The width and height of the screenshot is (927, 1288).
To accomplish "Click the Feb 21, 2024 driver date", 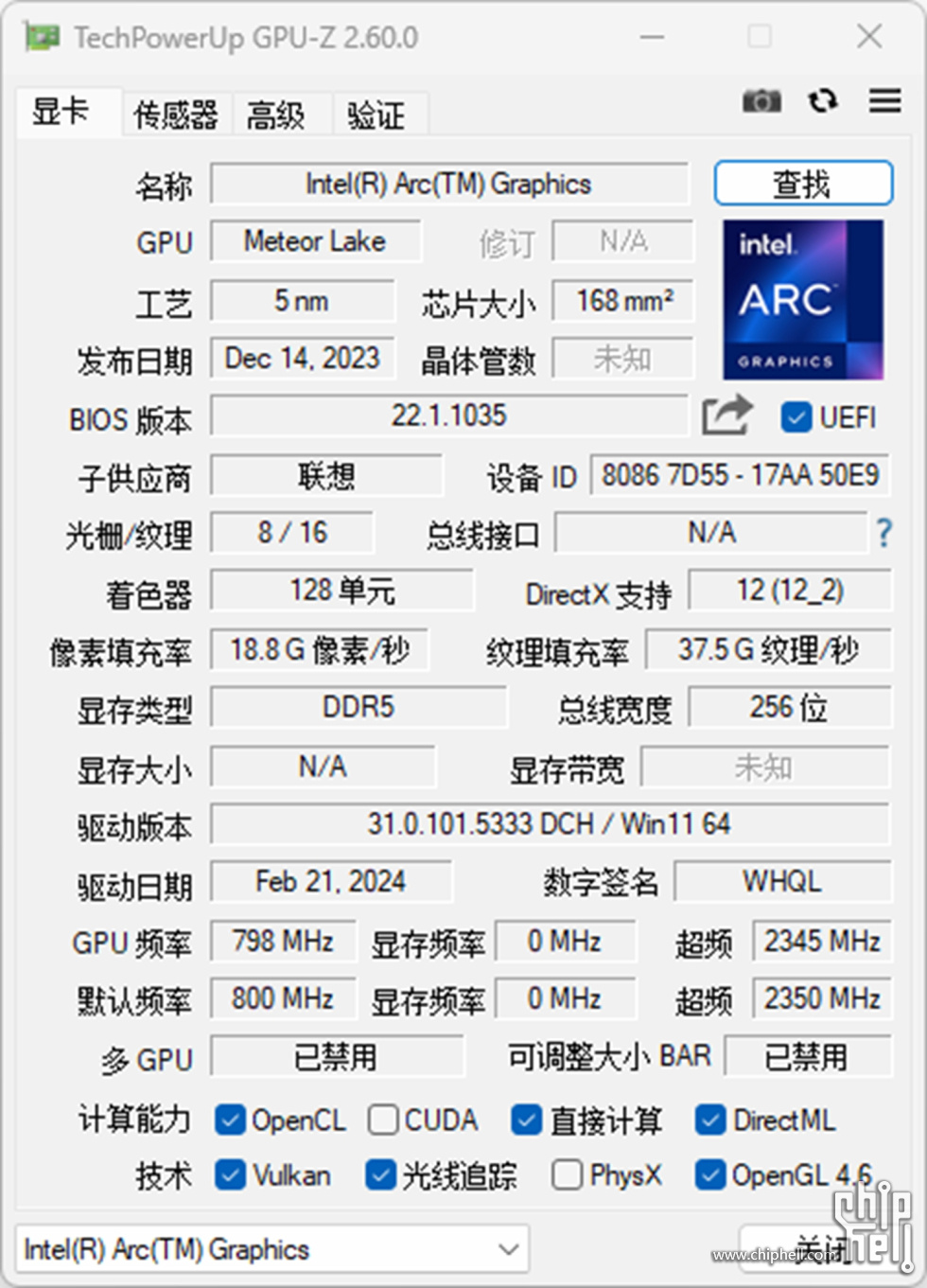I will tap(331, 881).
